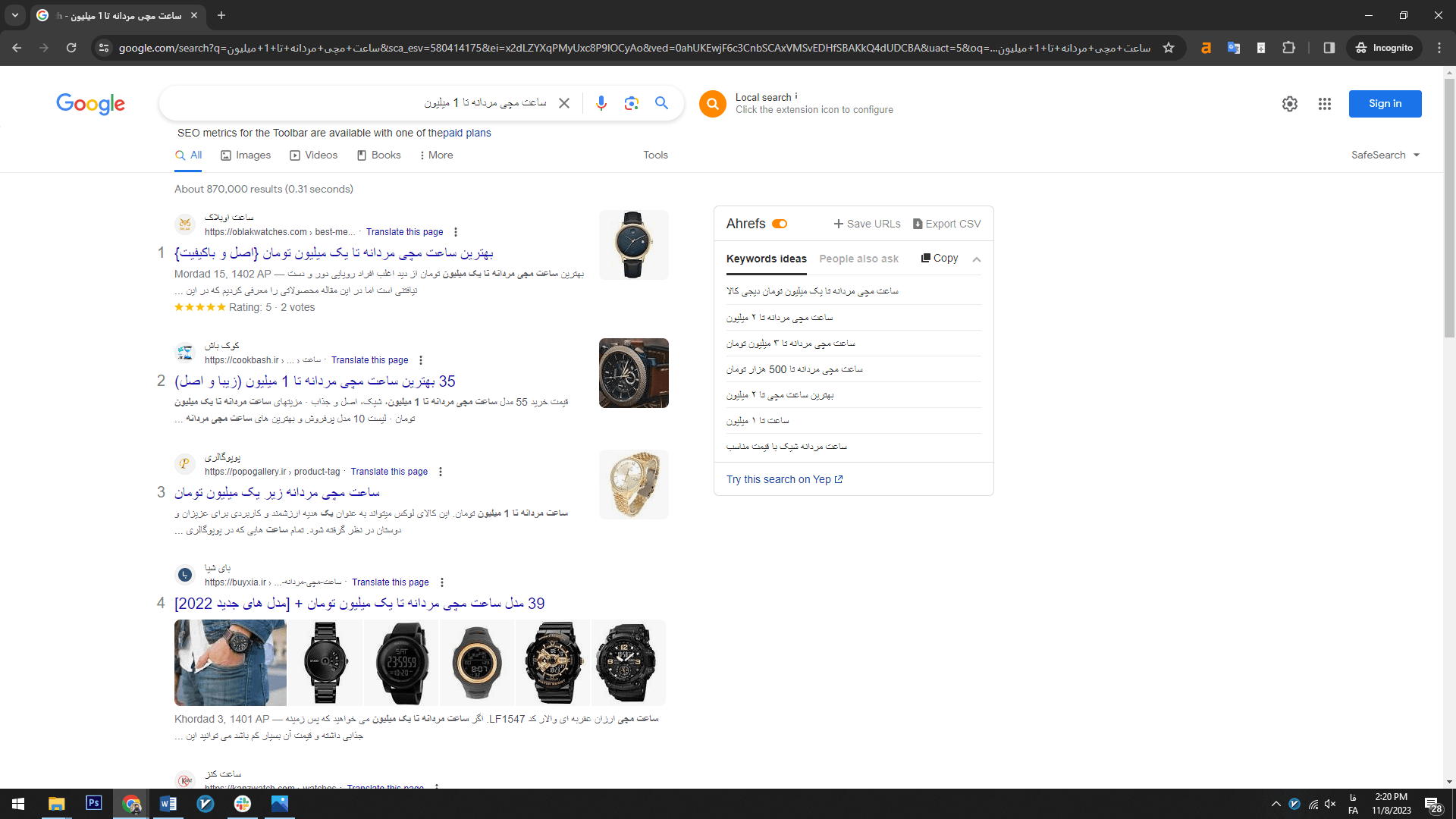Click the wrist watch photo in buyxia result
The height and width of the screenshot is (819, 1456).
230,663
